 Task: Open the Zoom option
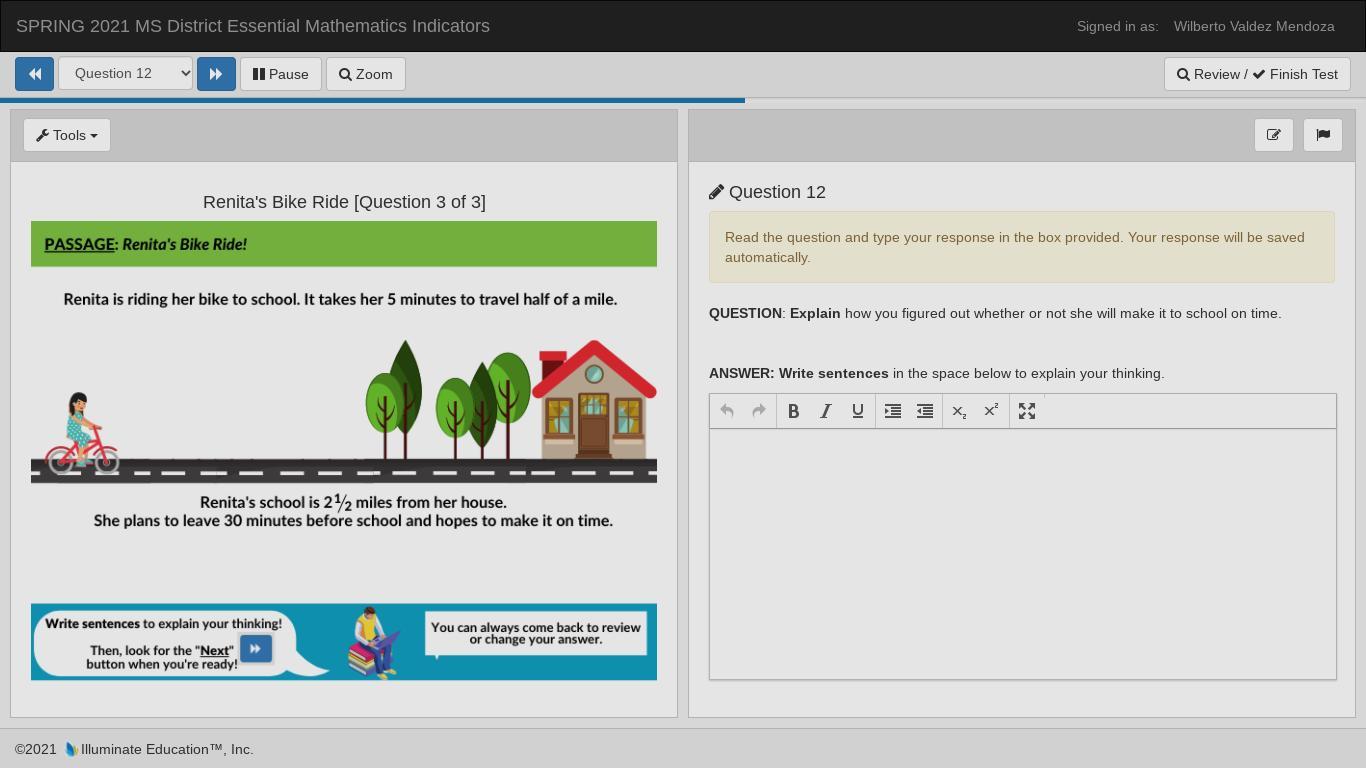[365, 74]
